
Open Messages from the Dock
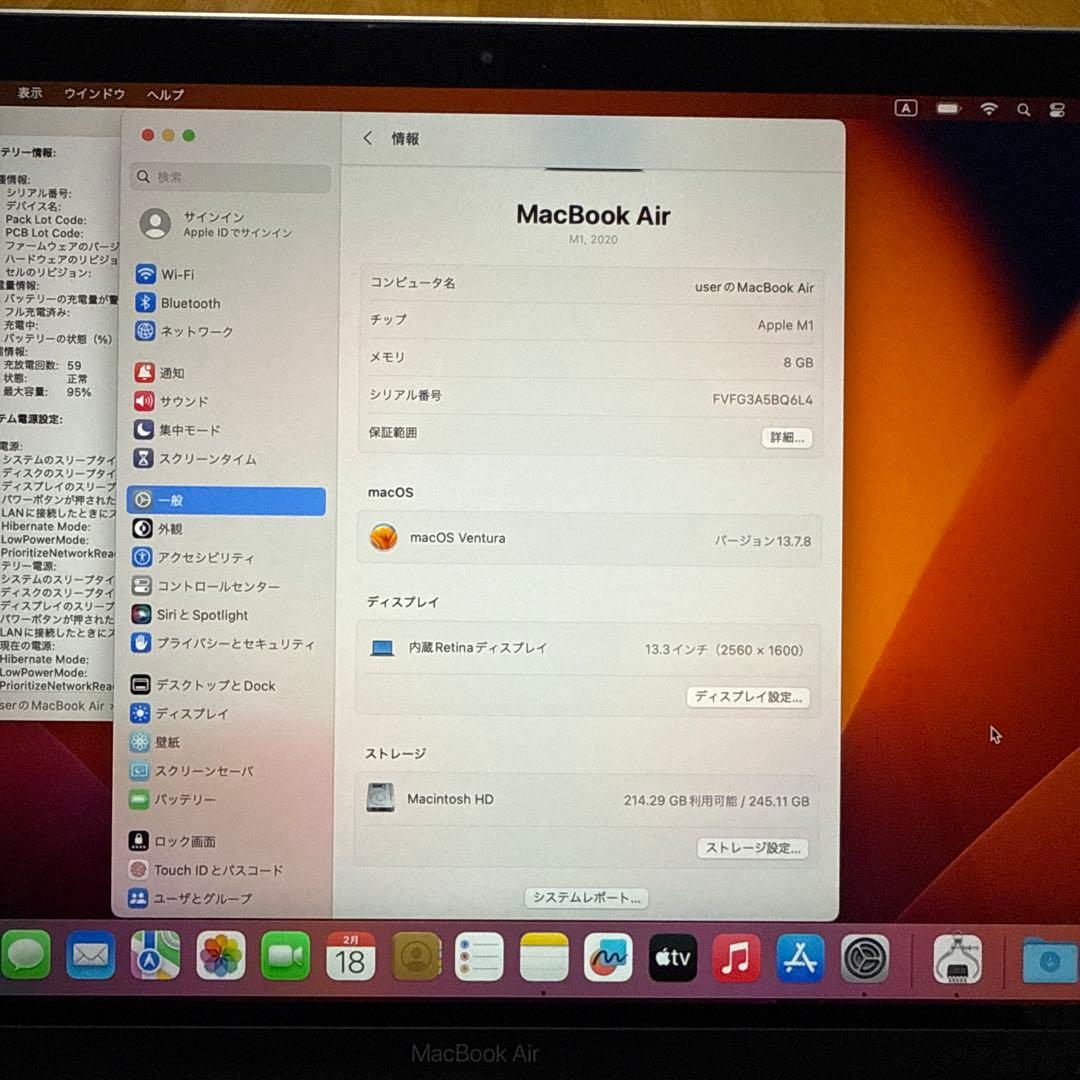(x=25, y=955)
